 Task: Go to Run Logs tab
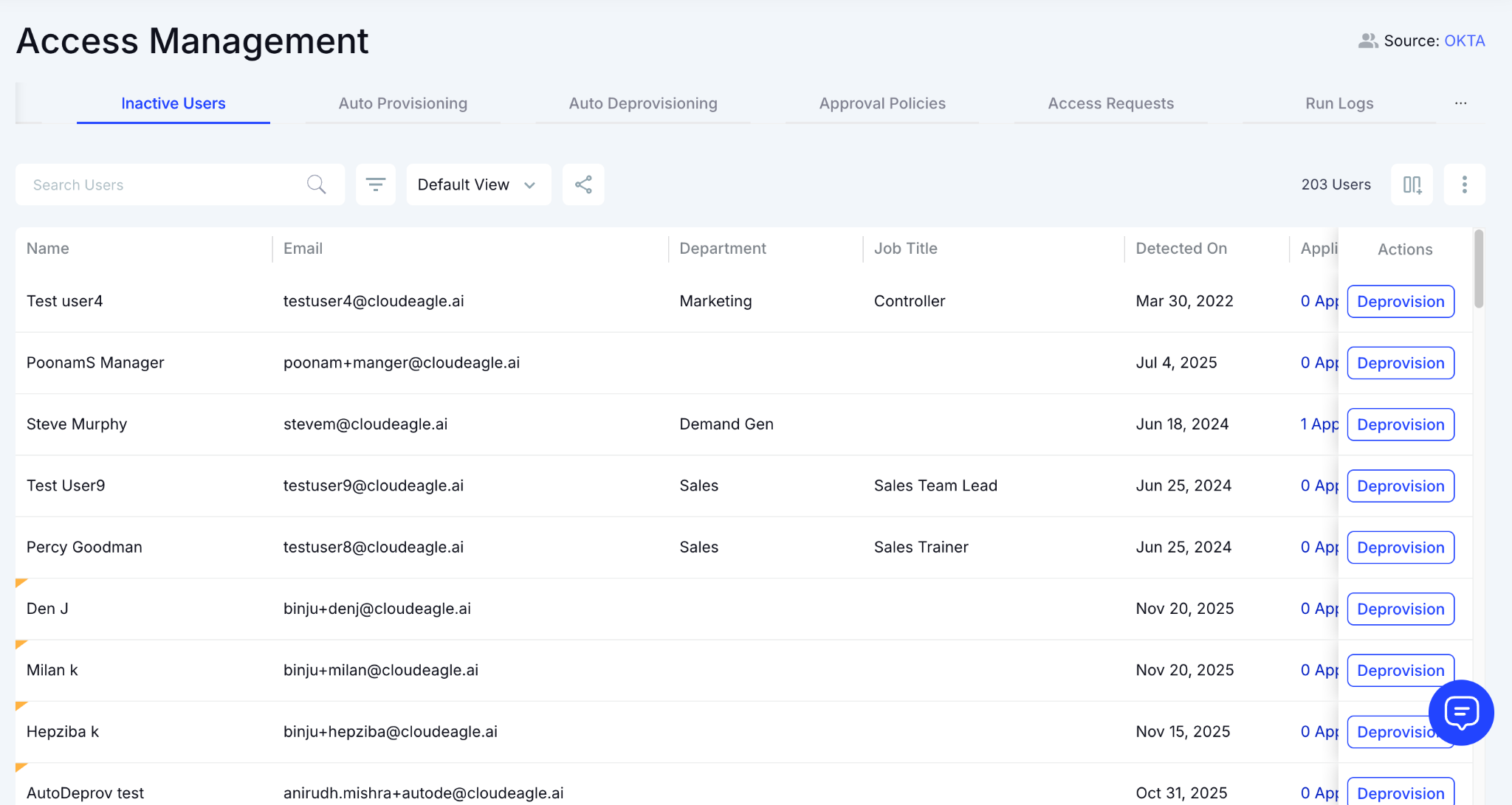click(1339, 103)
